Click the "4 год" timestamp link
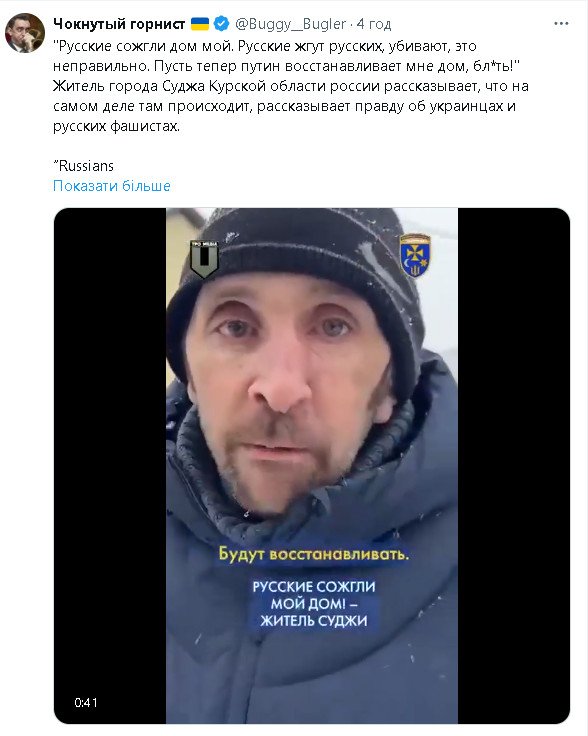The width and height of the screenshot is (588, 736). coord(374,23)
